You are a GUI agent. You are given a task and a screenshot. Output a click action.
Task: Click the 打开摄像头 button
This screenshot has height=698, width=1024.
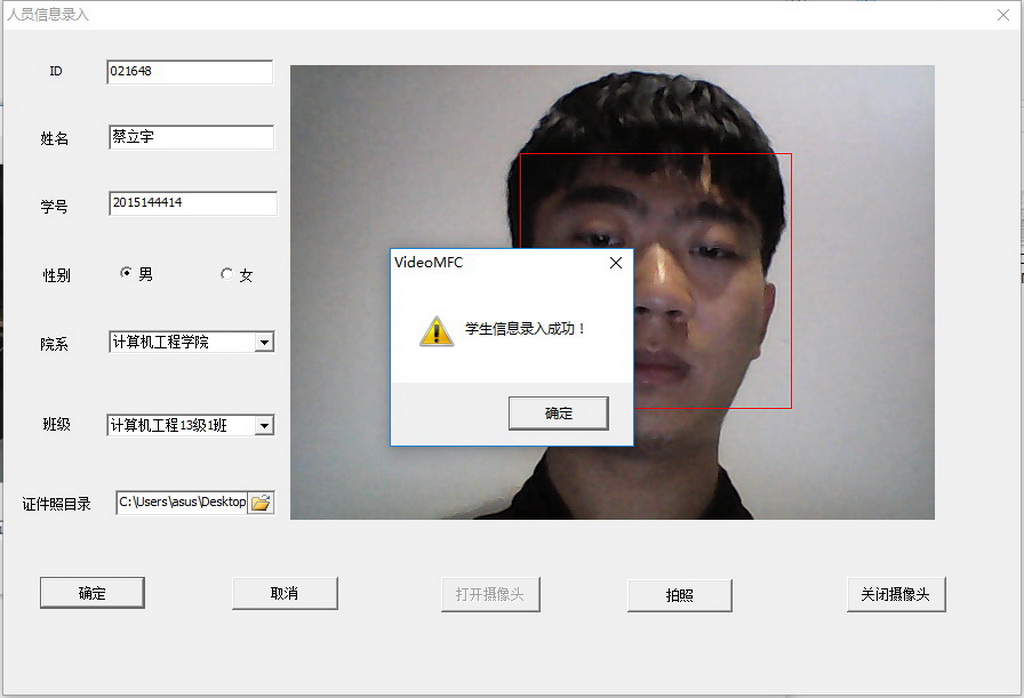pyautogui.click(x=490, y=594)
